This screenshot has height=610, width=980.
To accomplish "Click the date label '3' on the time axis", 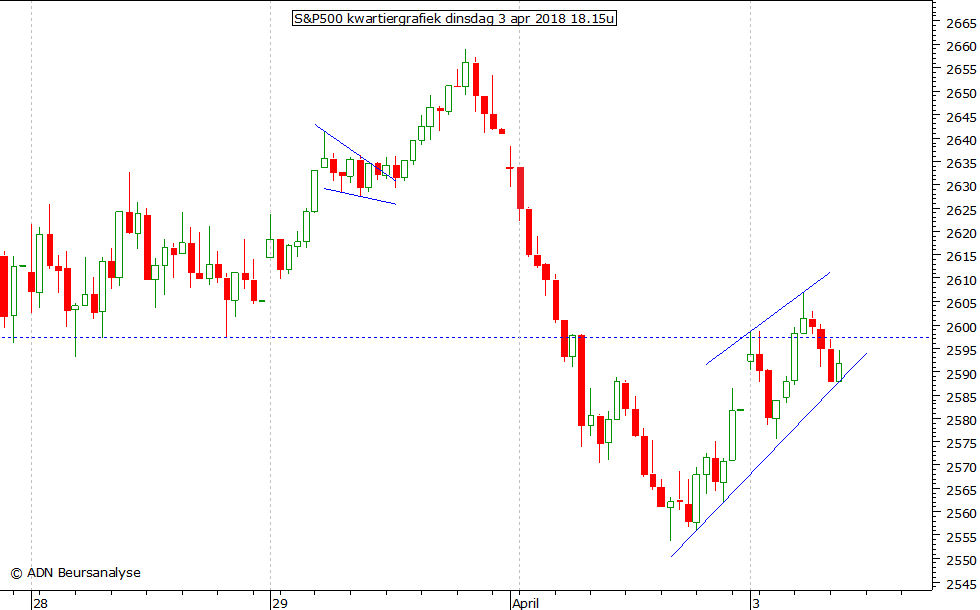I will pos(756,603).
